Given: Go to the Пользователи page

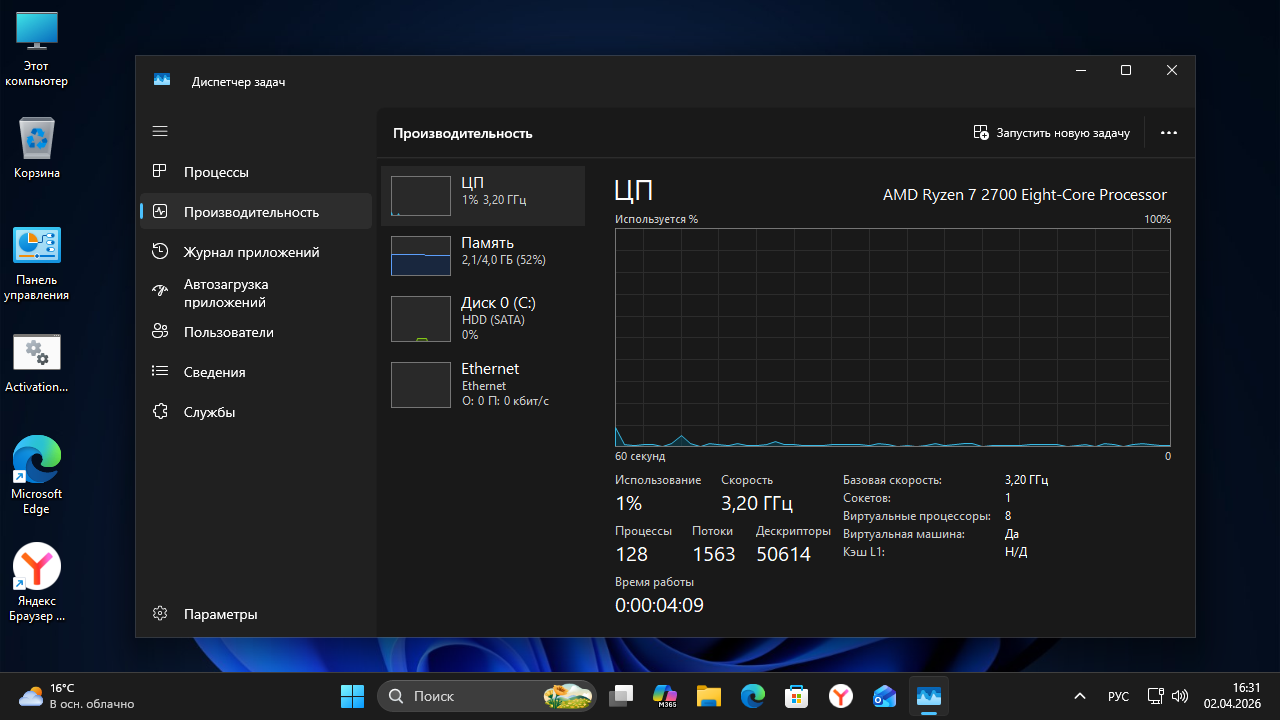Looking at the screenshot, I should [228, 332].
